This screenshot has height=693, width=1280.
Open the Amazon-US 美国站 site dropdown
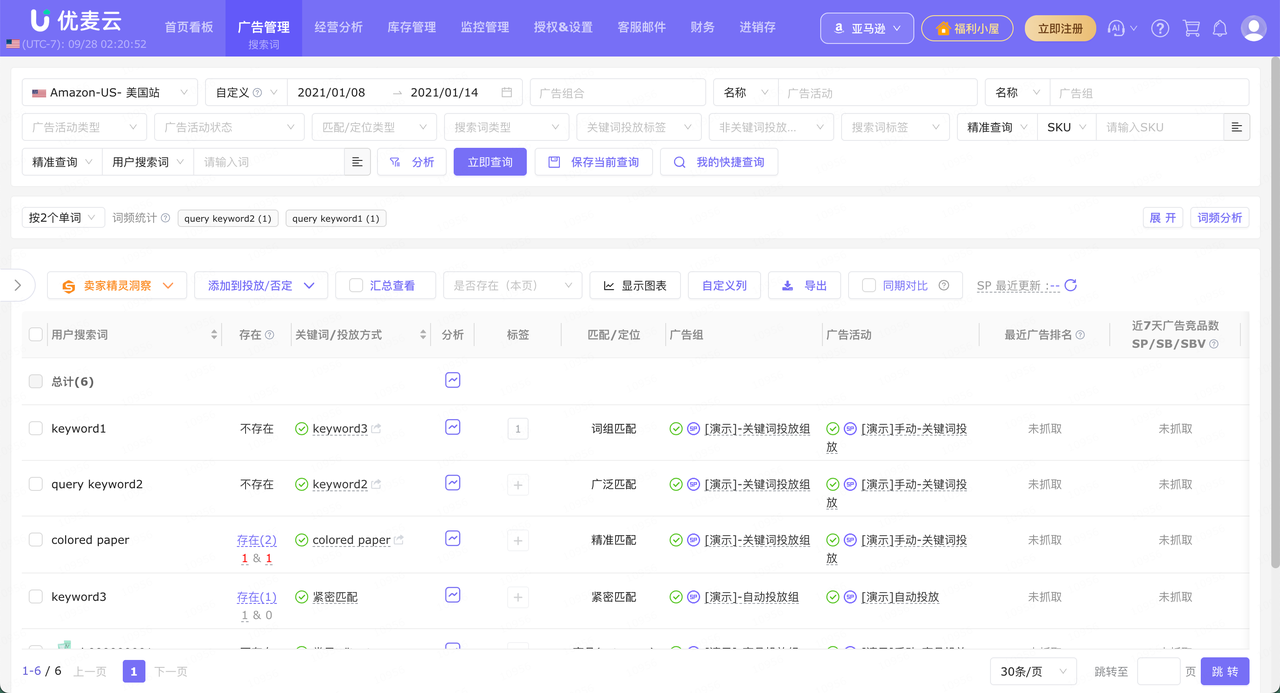click(x=110, y=92)
